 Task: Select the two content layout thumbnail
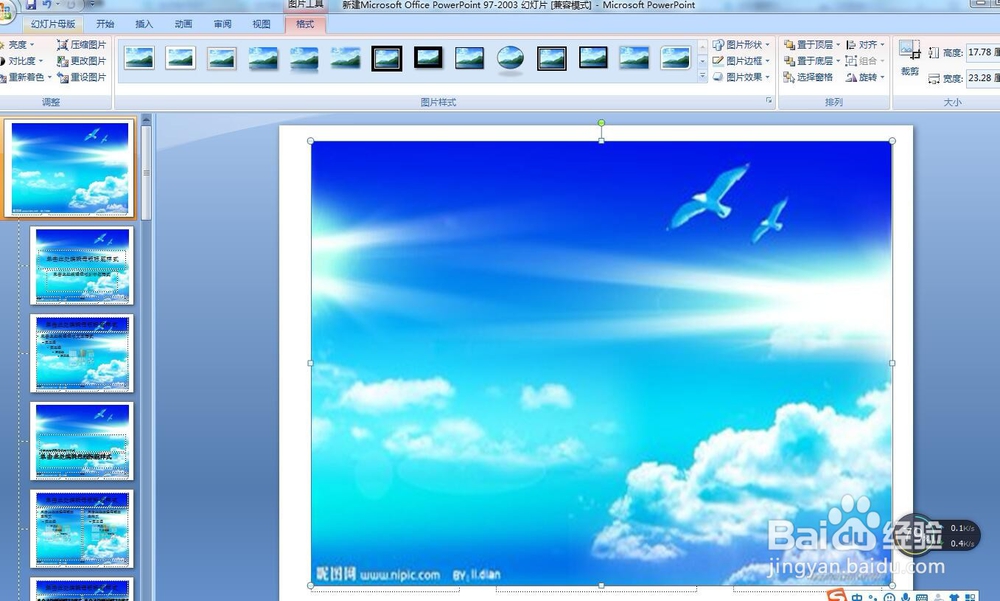(x=82, y=529)
